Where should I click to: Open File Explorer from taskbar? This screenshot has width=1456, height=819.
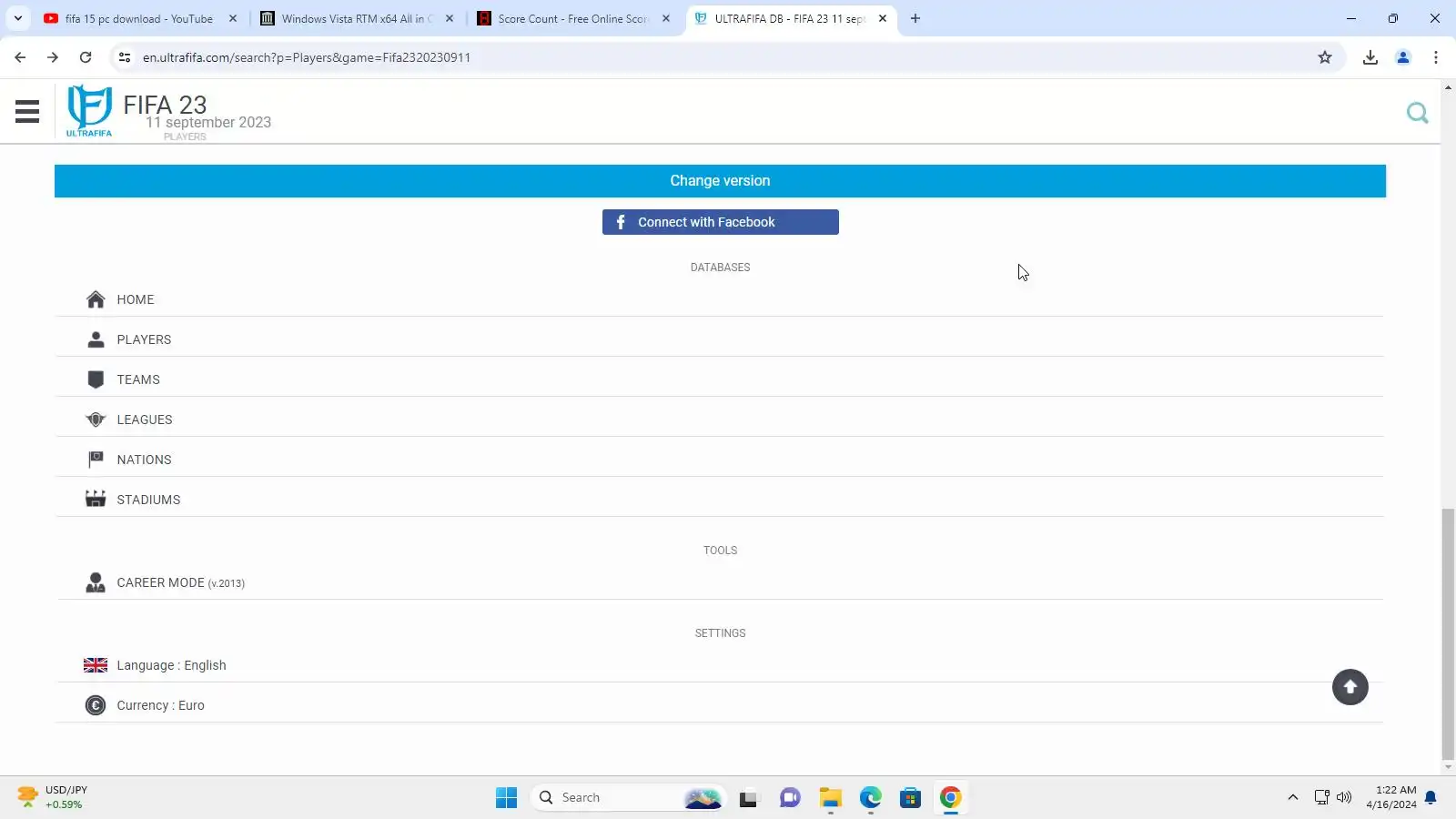[830, 798]
